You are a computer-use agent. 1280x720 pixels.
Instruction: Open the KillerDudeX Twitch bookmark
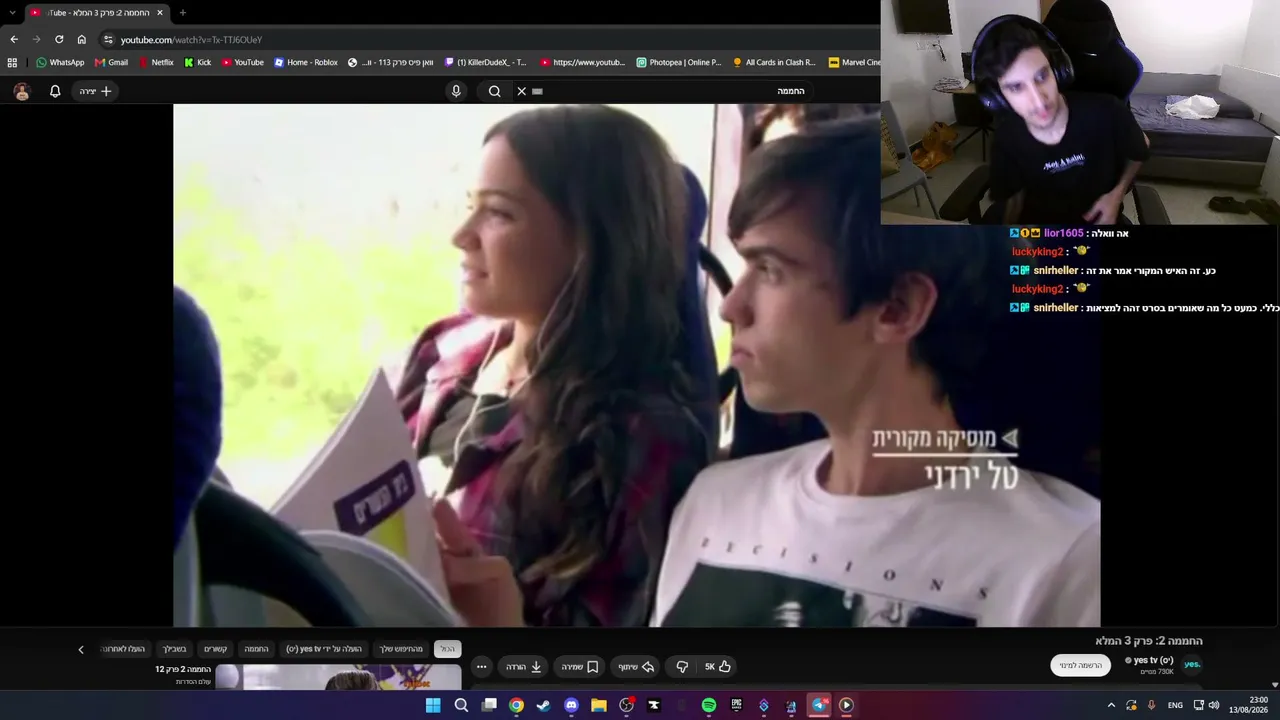tap(486, 62)
